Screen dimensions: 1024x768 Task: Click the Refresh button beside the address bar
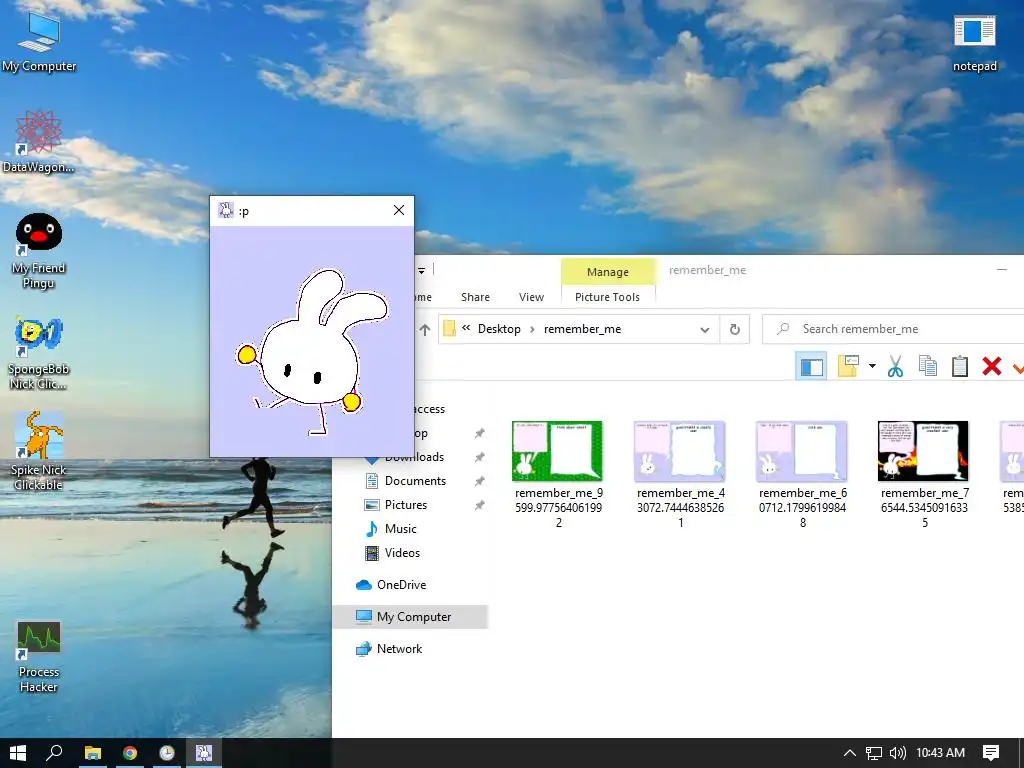coord(735,329)
